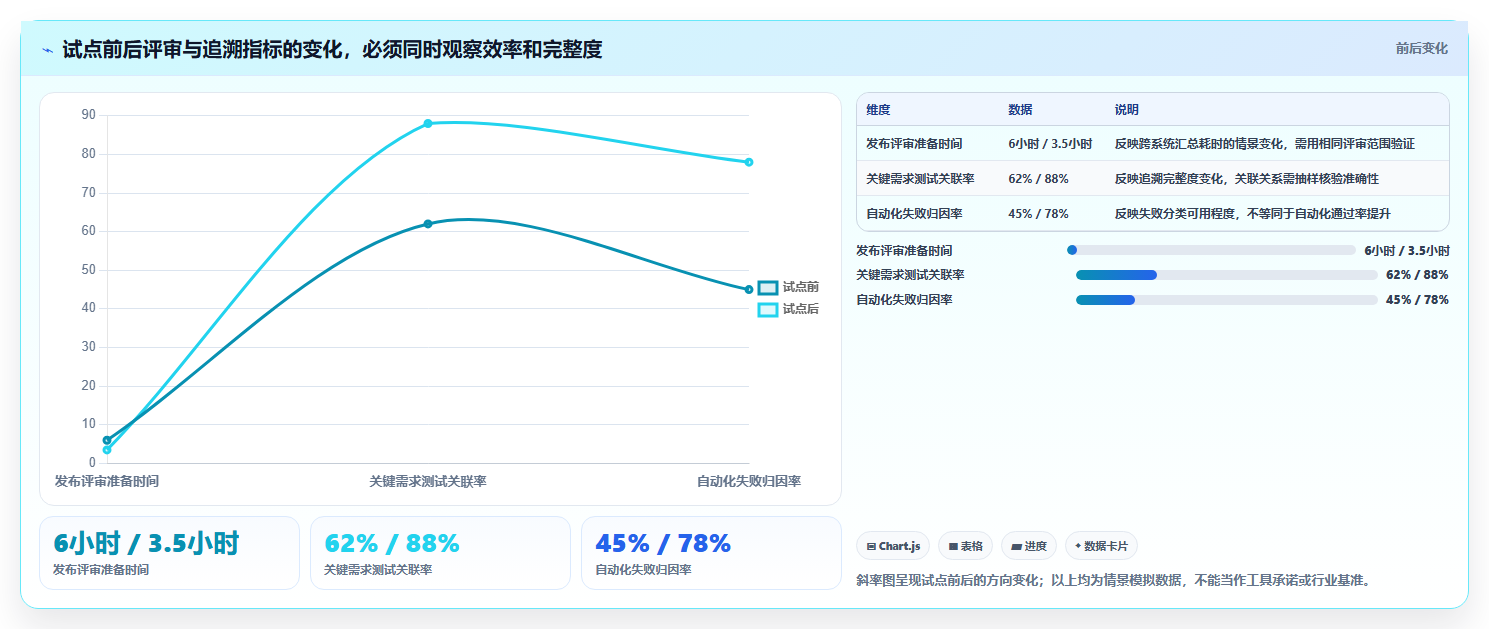This screenshot has height=629, width=1489.
Task: Click the 数据 column header
Action: click(1020, 110)
